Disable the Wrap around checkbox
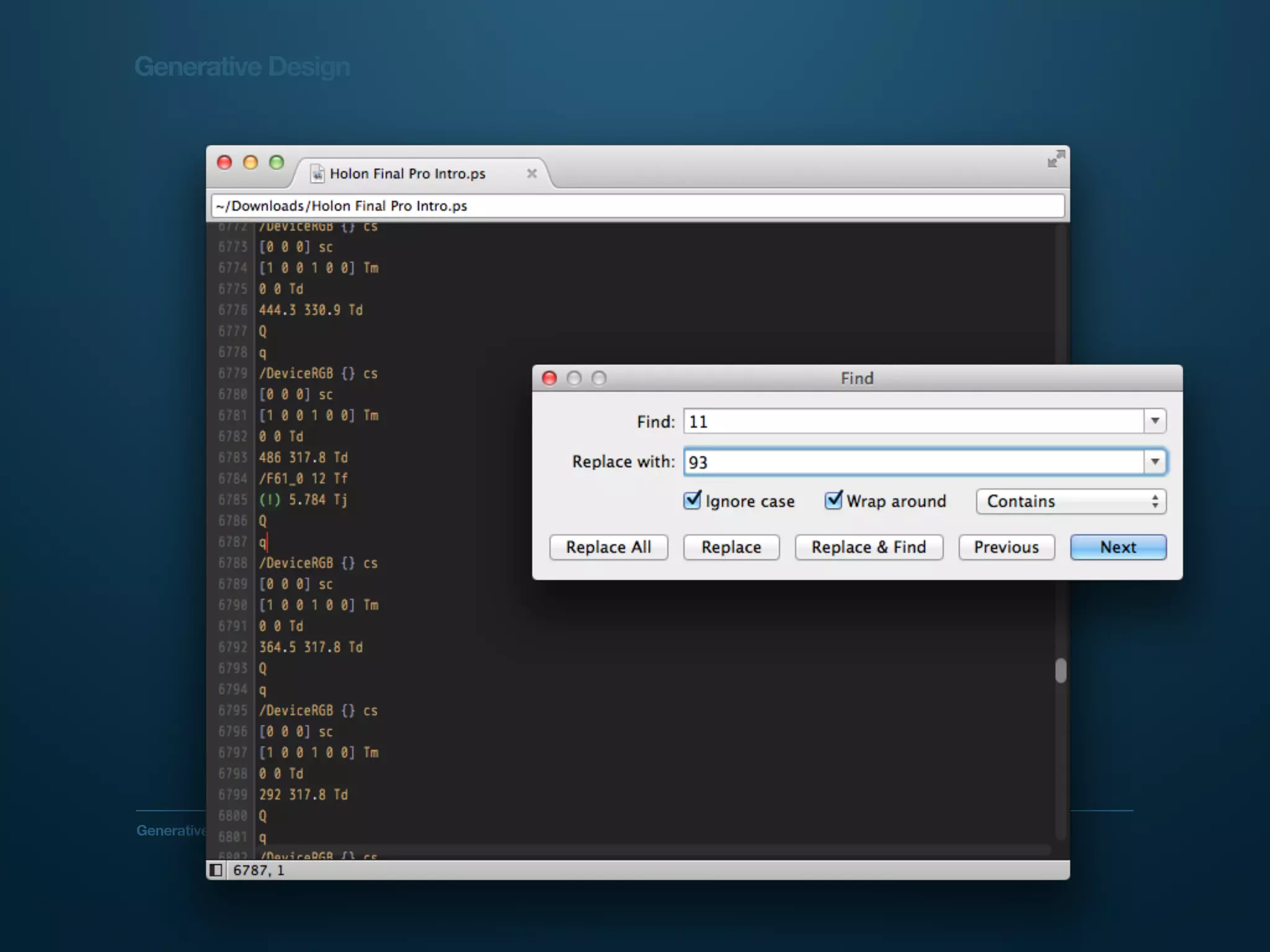The image size is (1270, 952). (833, 501)
